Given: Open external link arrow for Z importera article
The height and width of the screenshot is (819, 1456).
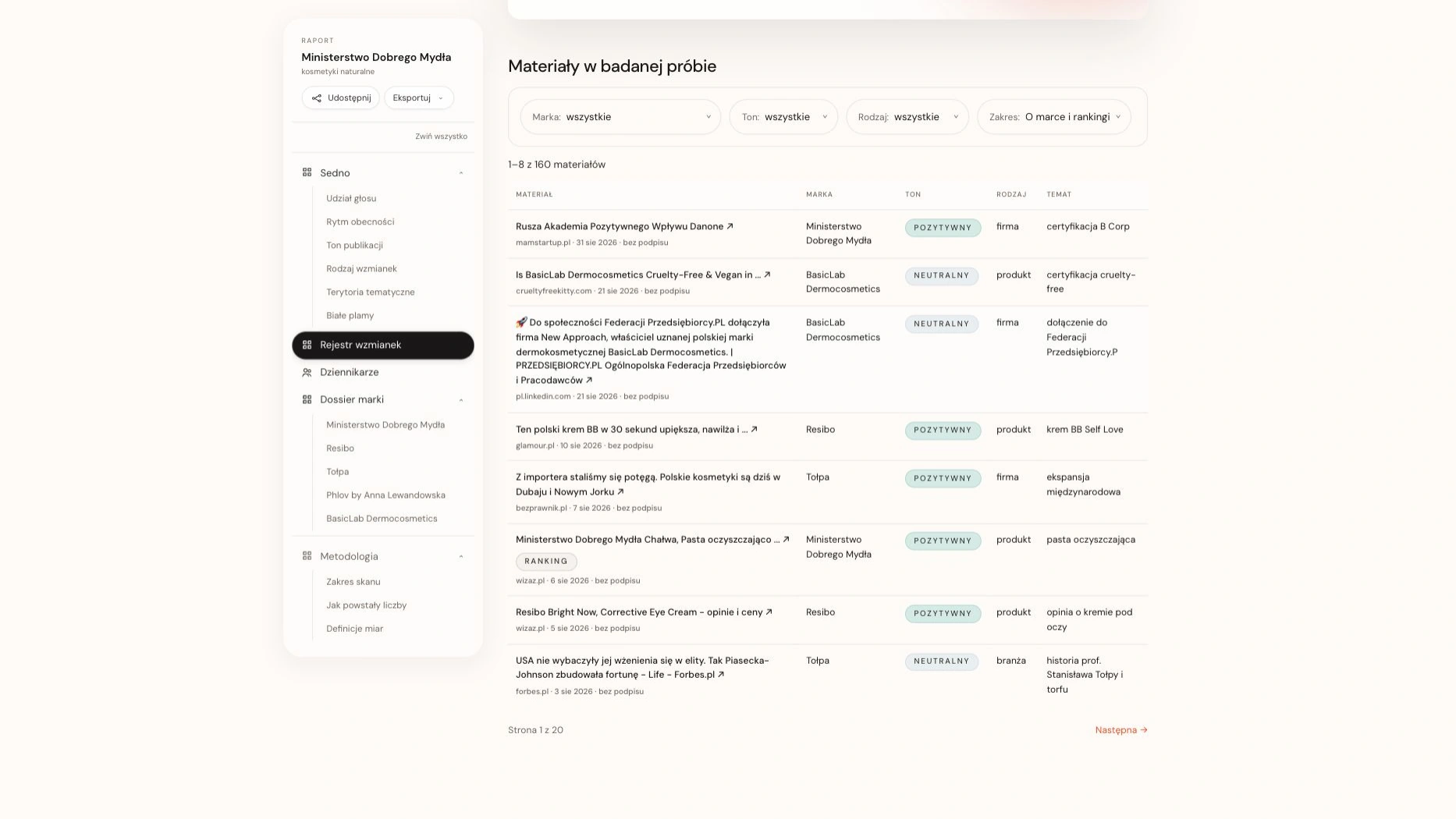Looking at the screenshot, I should 620,492.
